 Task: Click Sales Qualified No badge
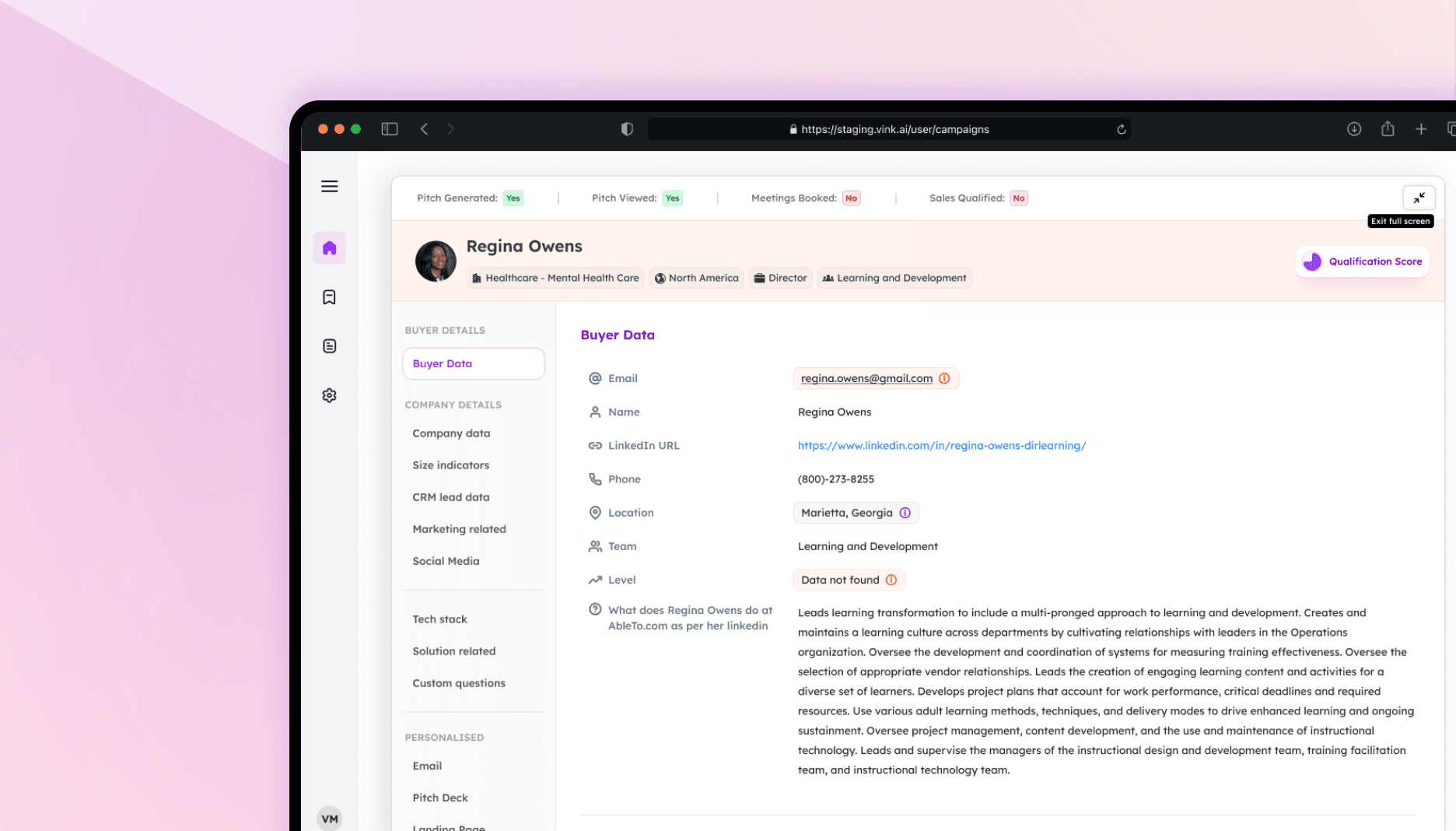click(x=1019, y=198)
